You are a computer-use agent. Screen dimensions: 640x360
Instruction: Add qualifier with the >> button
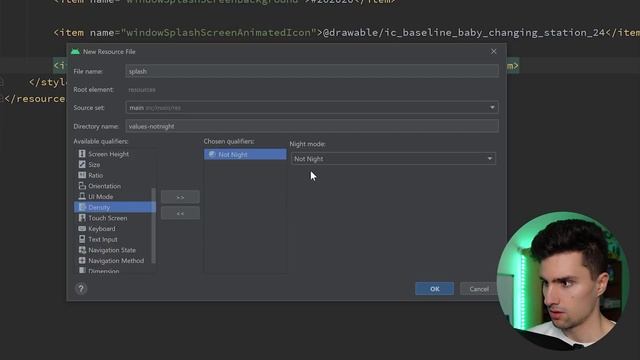pos(180,197)
